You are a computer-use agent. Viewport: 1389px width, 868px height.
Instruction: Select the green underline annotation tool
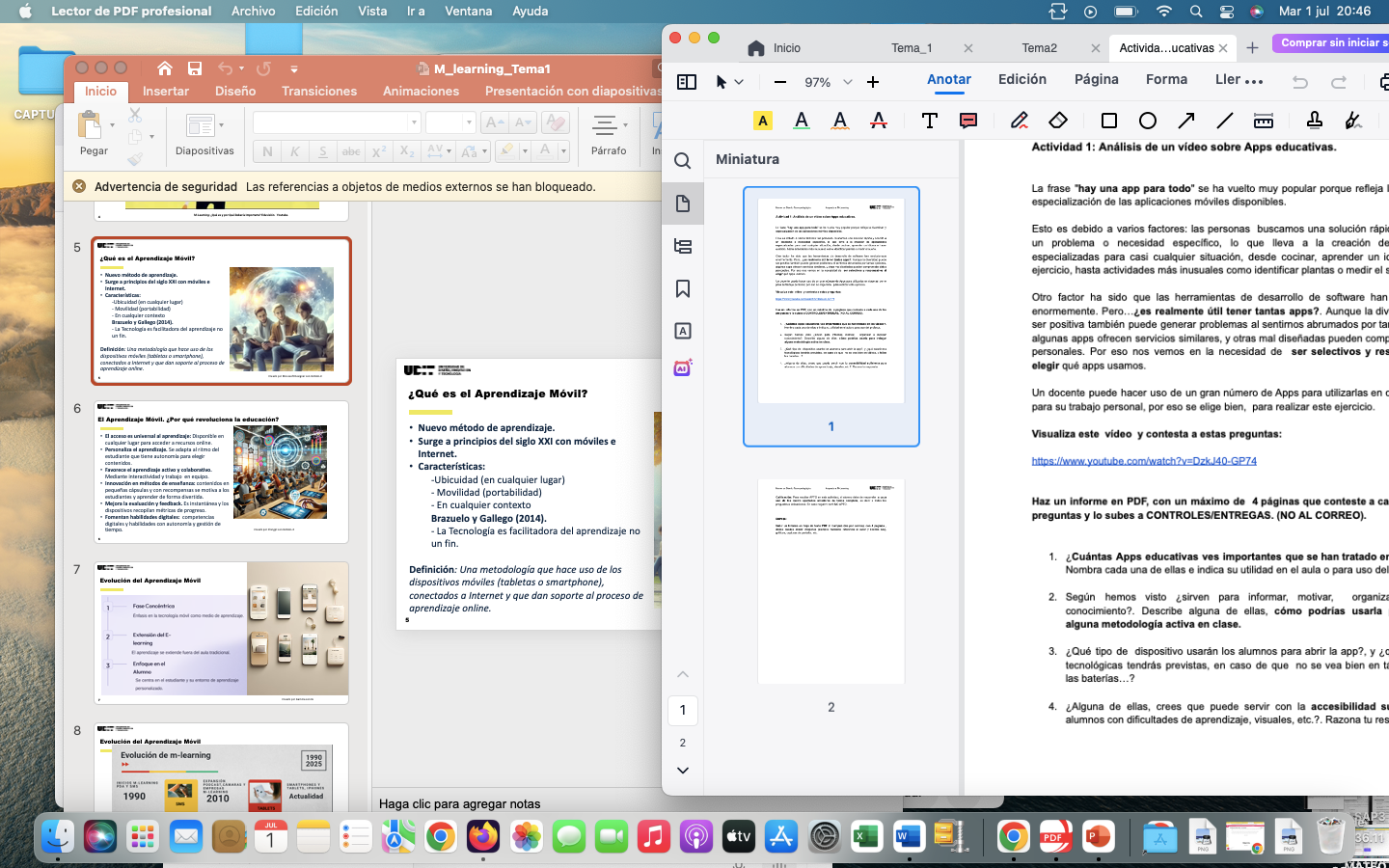802,121
